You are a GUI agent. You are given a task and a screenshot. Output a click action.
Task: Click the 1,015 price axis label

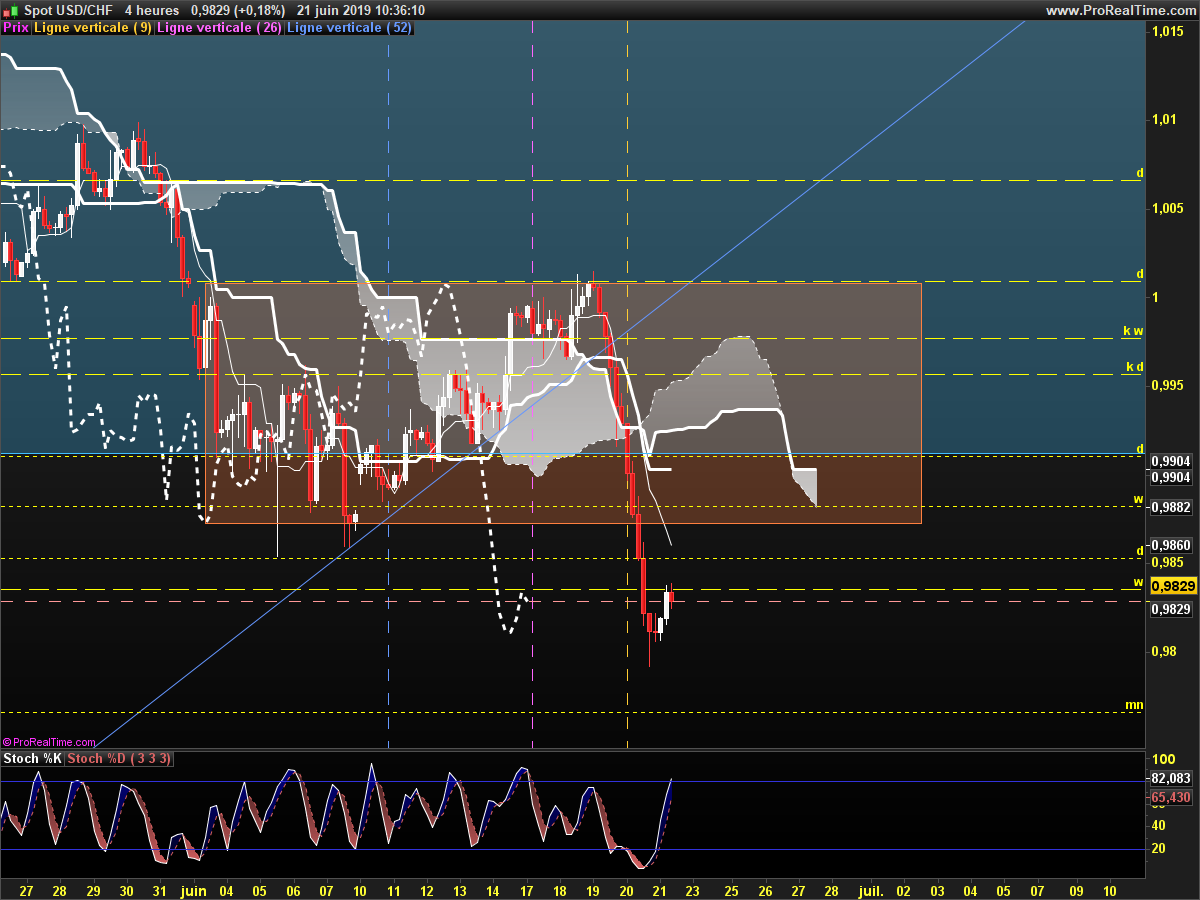click(x=1167, y=32)
